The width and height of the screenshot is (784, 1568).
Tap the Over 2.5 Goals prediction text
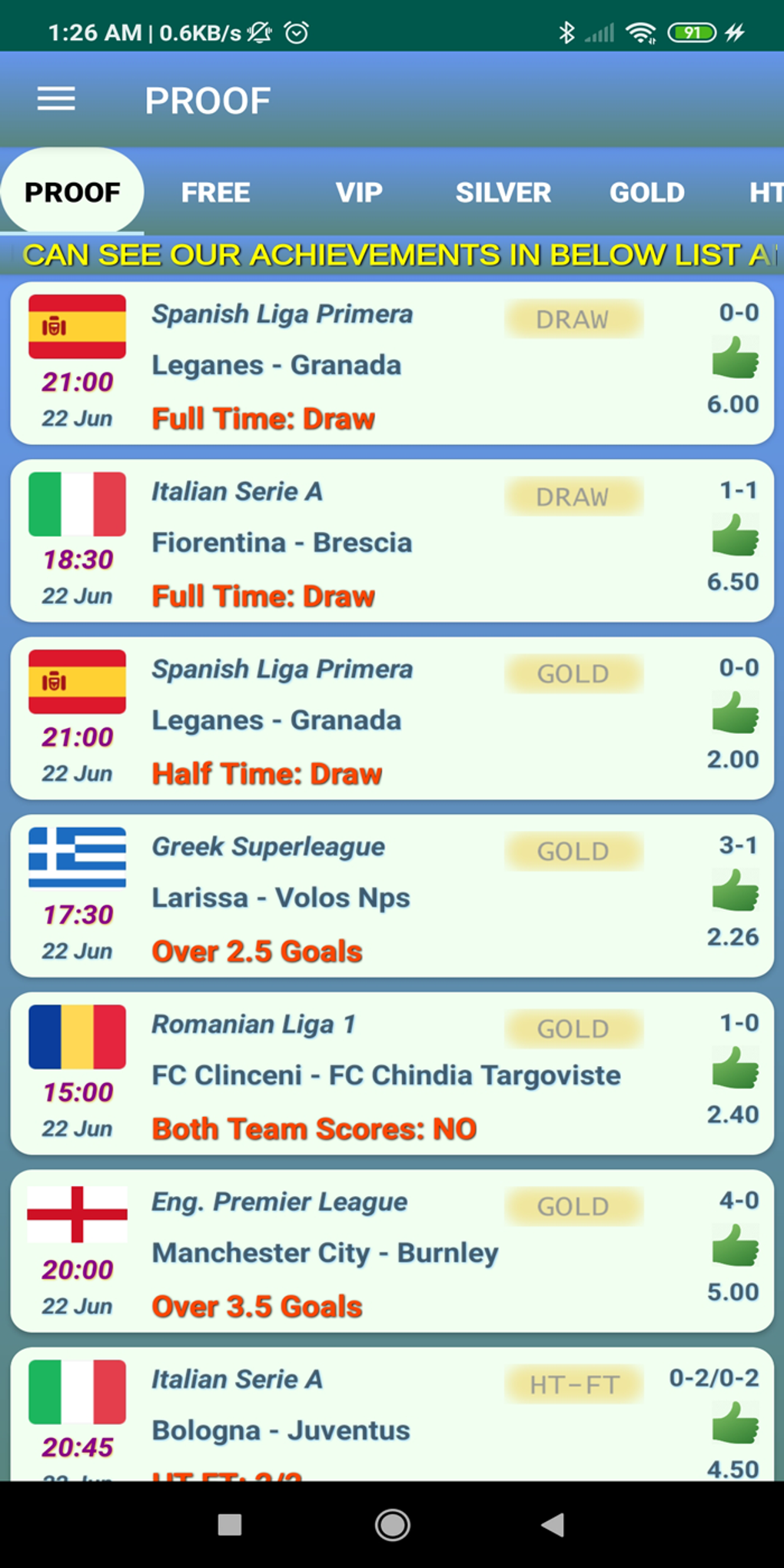tap(257, 952)
